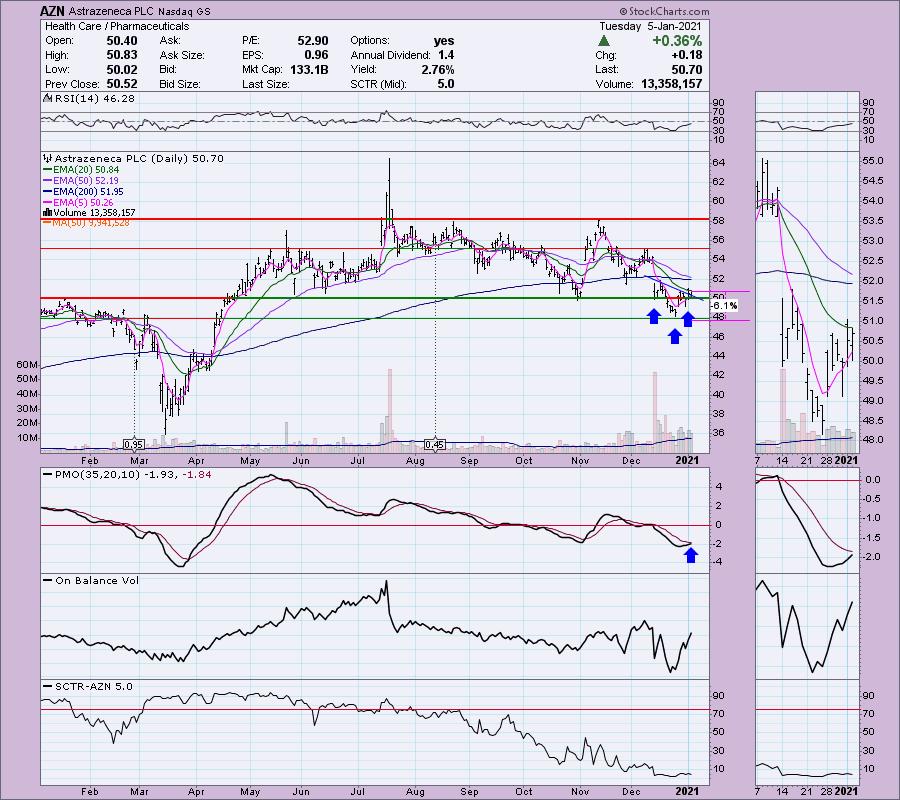This screenshot has height=800, width=900.
Task: Click the small icon before the RSI(14) label
Action: (x=48, y=98)
